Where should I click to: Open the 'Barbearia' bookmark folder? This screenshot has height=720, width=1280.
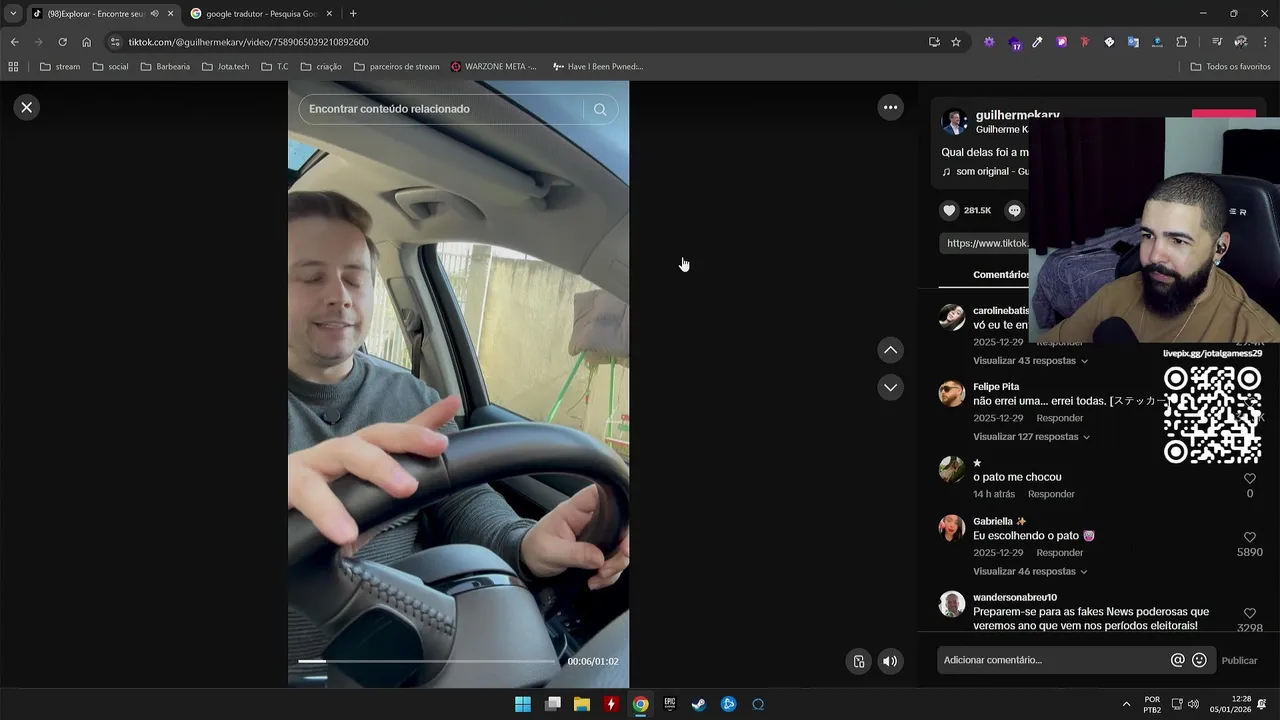(165, 67)
